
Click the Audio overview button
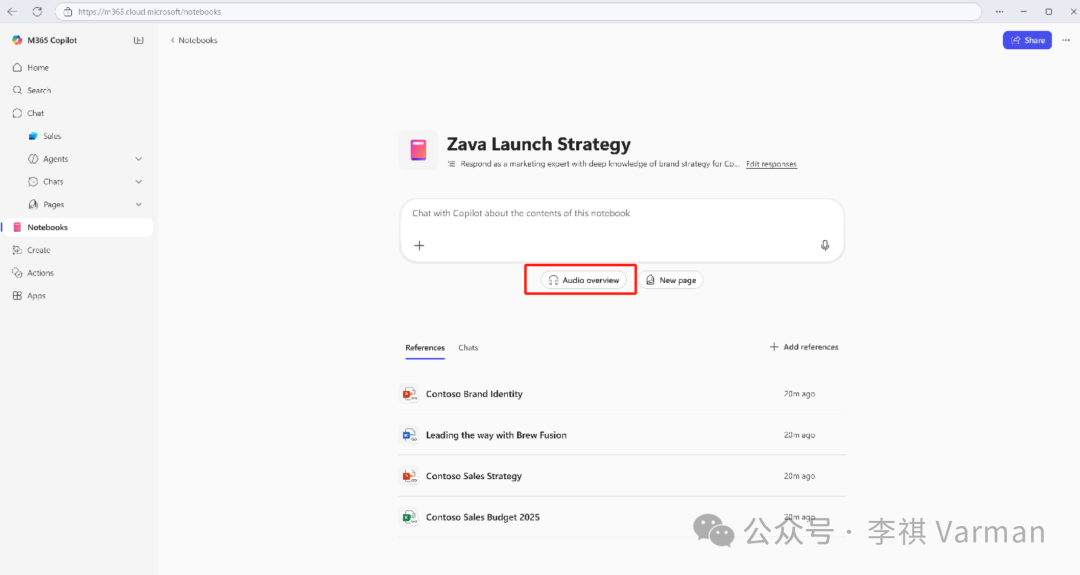[583, 280]
